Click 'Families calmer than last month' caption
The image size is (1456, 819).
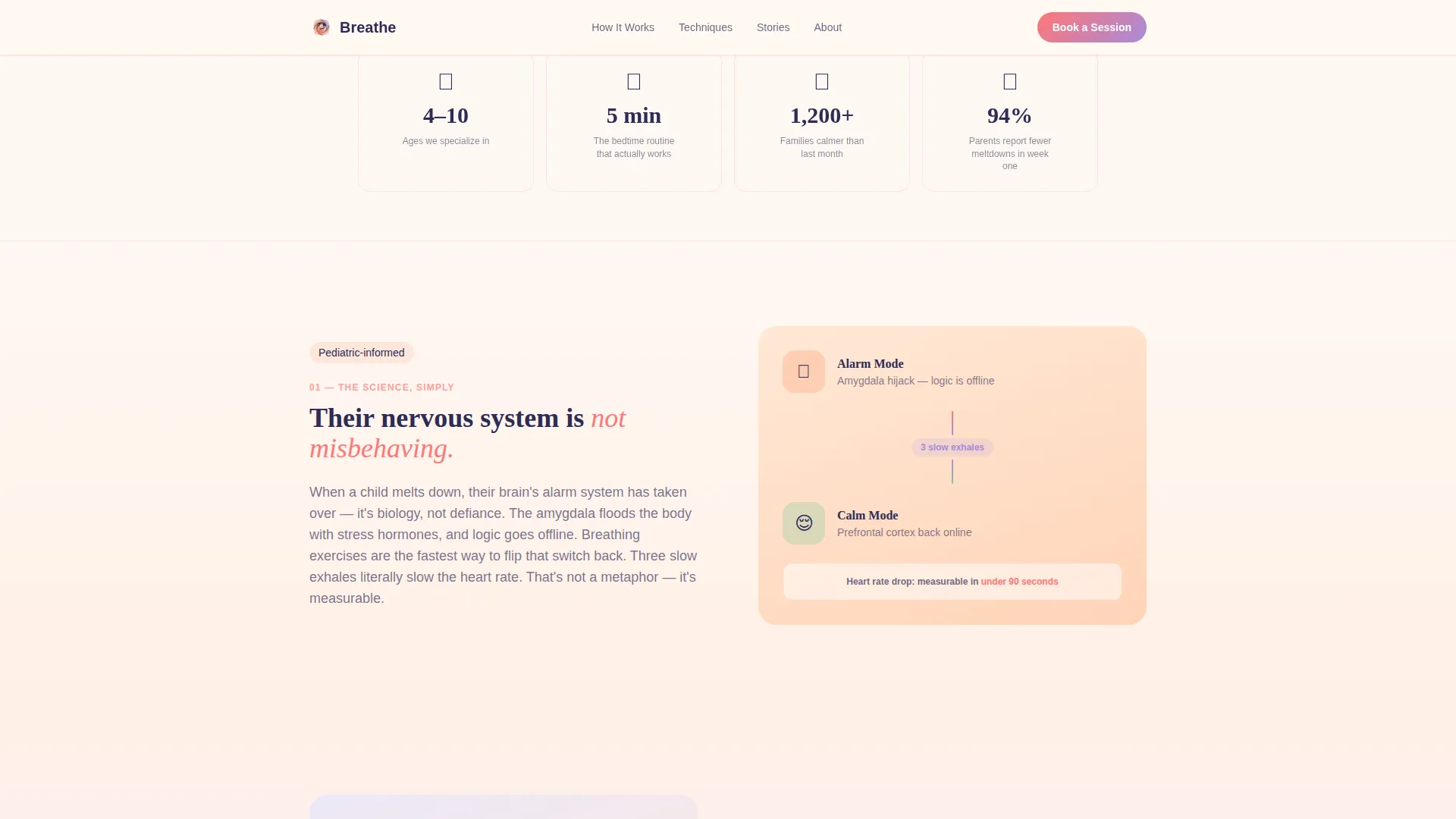point(822,147)
